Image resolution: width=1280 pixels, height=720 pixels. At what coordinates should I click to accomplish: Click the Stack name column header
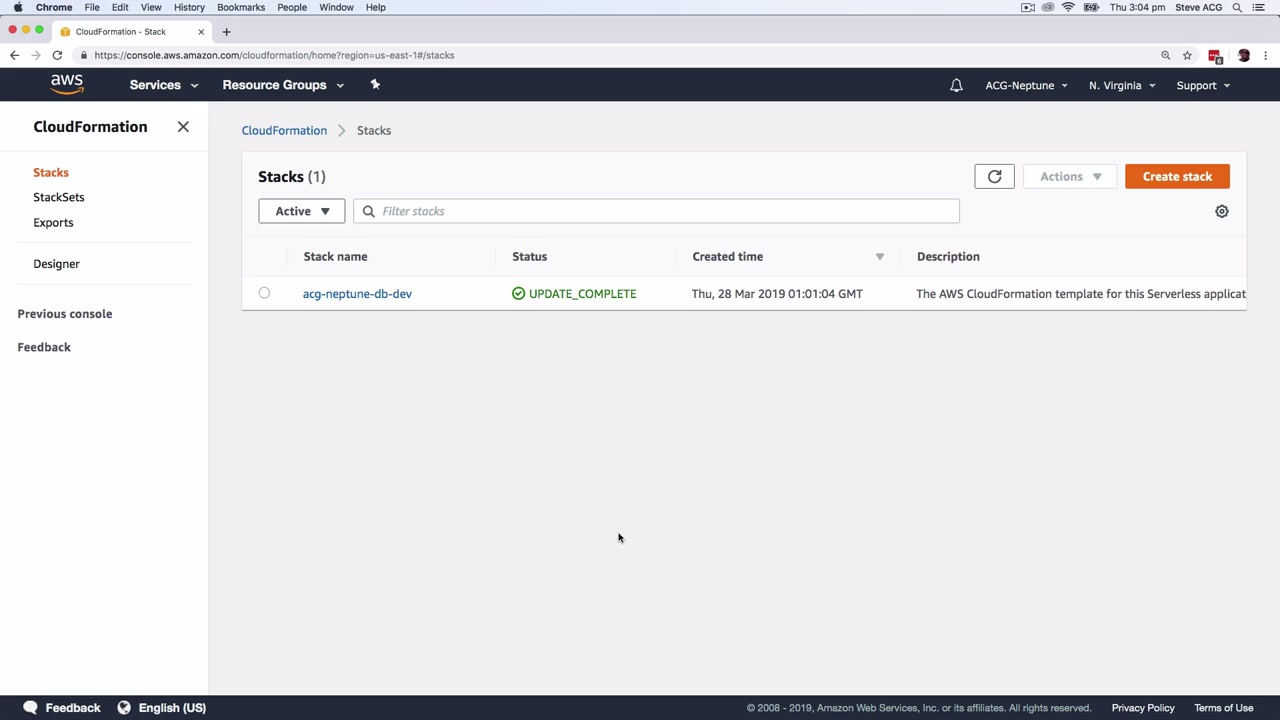tap(335, 257)
